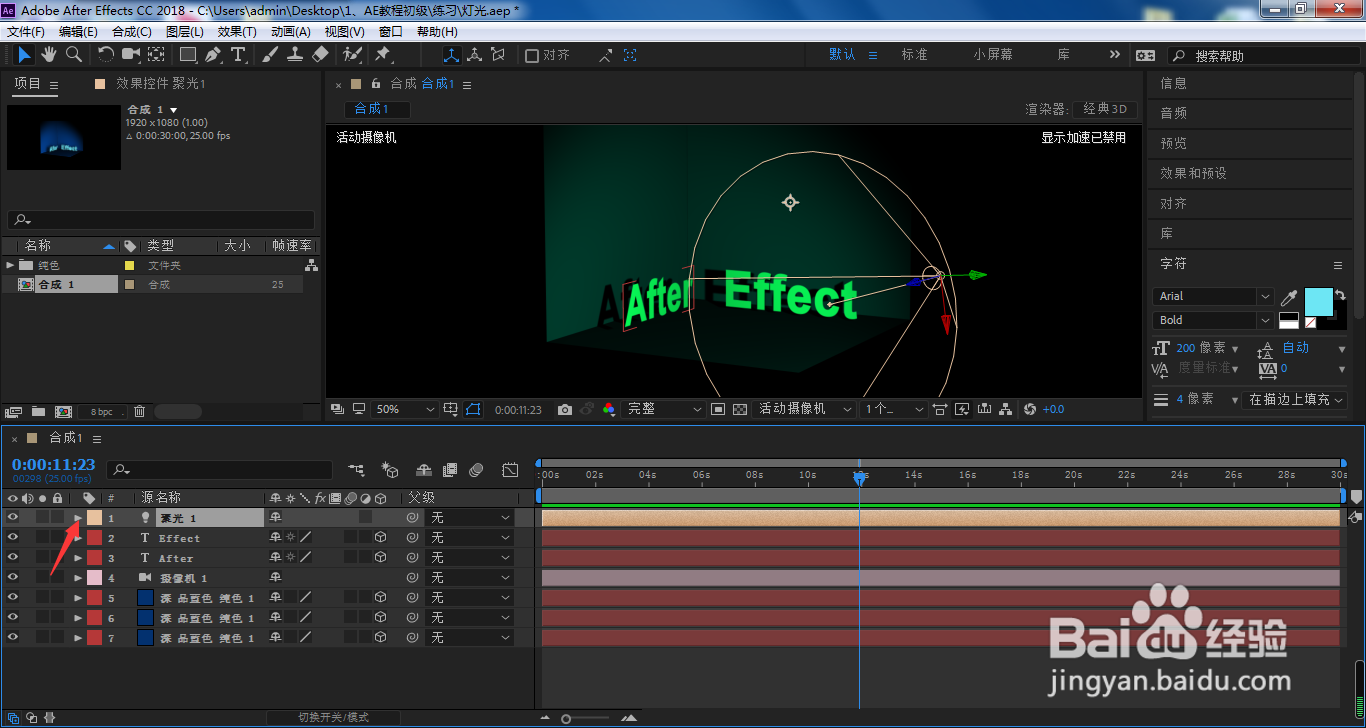Pick color with the Character eyedropper
The height and width of the screenshot is (728, 1366).
[1290, 297]
